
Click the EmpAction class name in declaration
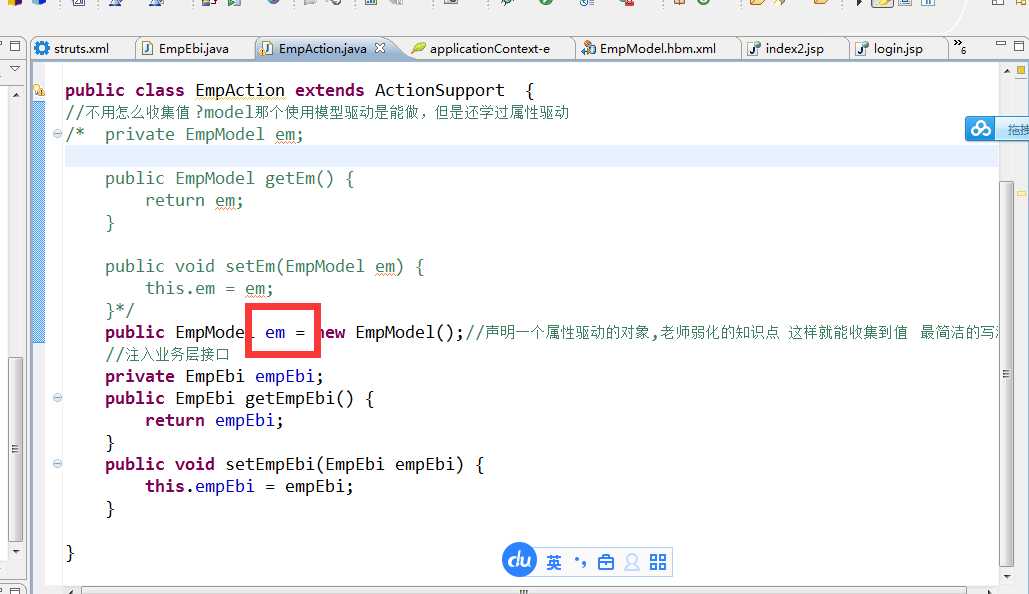[240, 90]
